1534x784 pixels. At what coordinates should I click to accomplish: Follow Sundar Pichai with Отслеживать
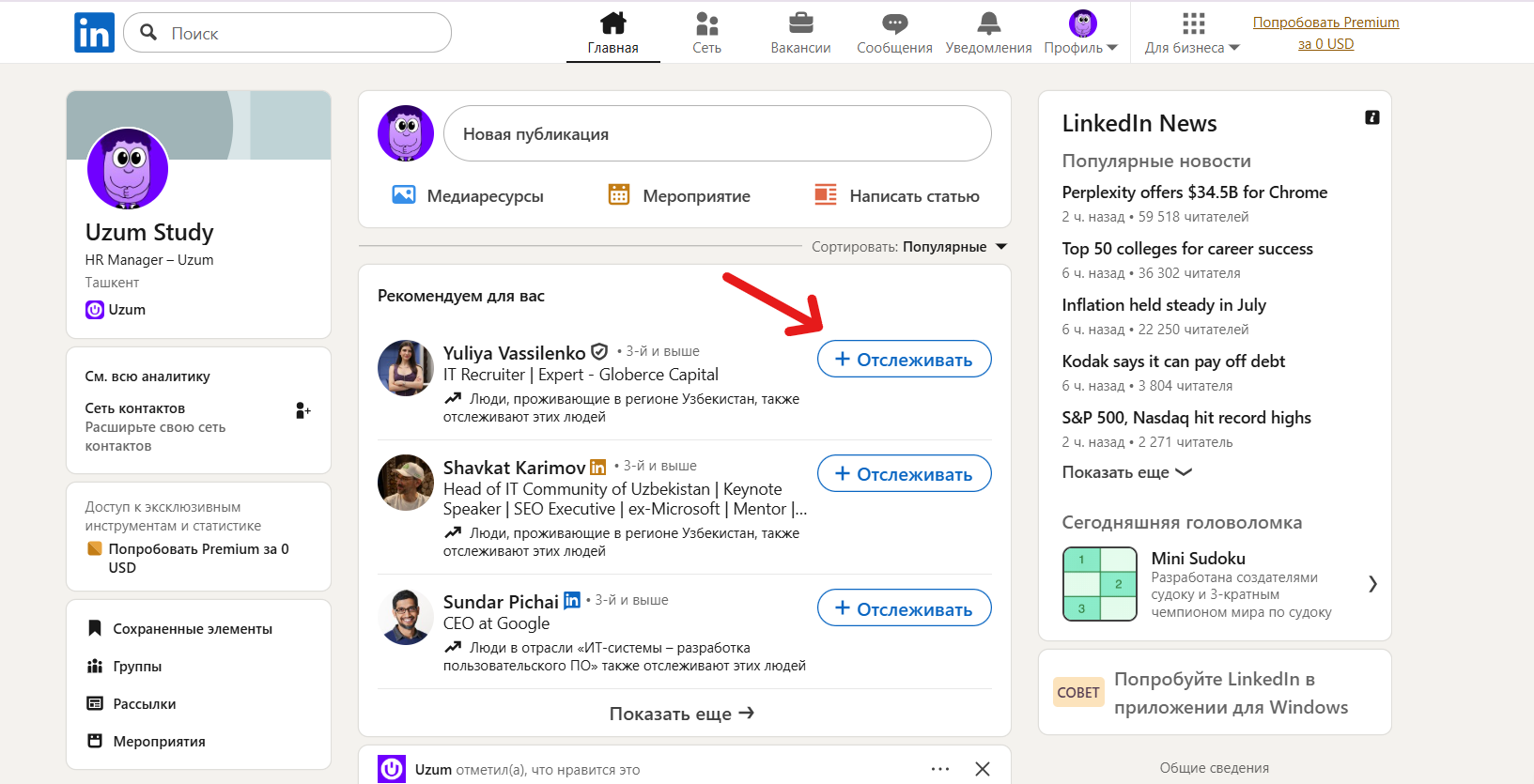904,608
